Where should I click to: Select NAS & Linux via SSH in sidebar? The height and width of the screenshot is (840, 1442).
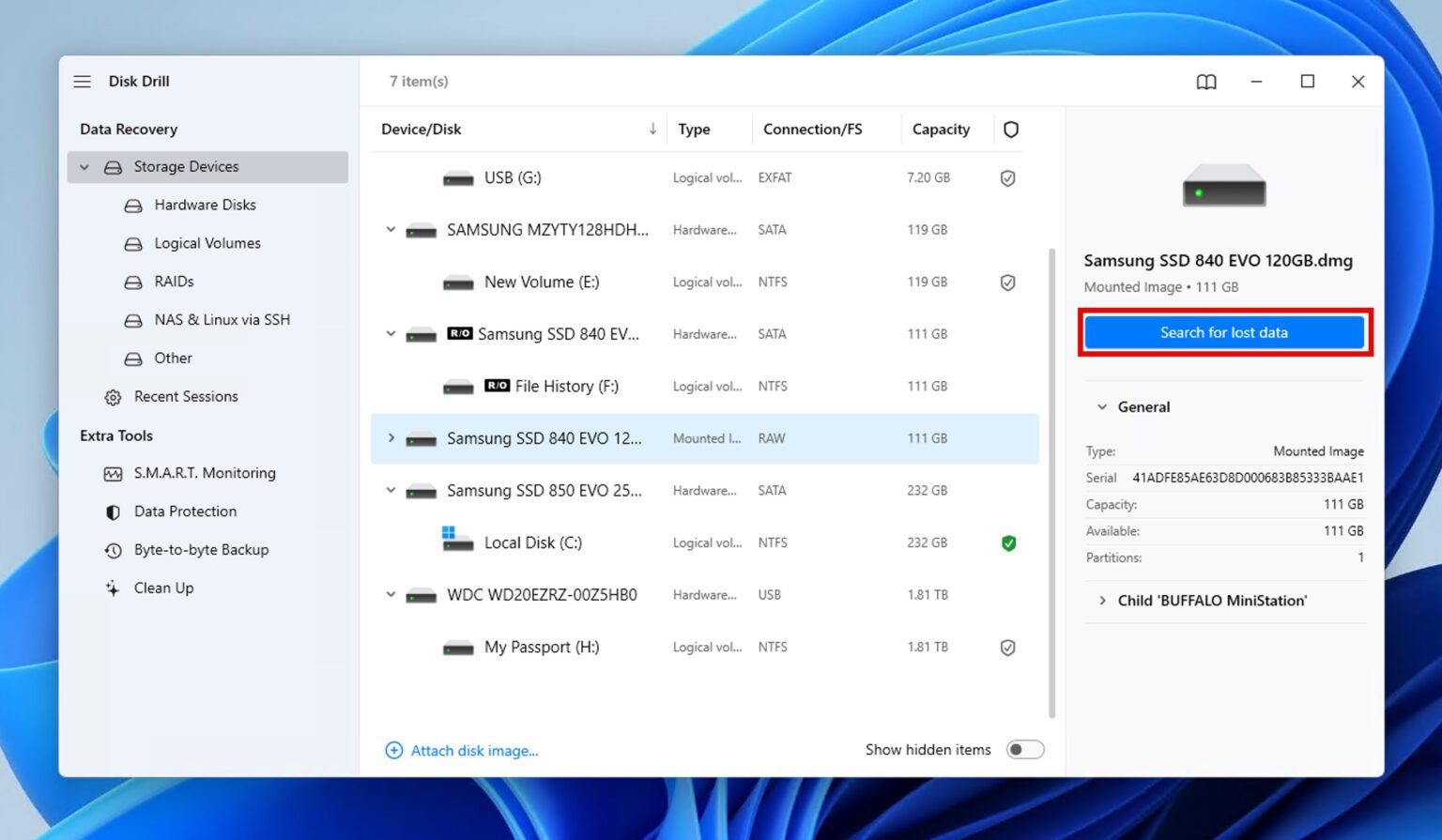click(x=222, y=319)
